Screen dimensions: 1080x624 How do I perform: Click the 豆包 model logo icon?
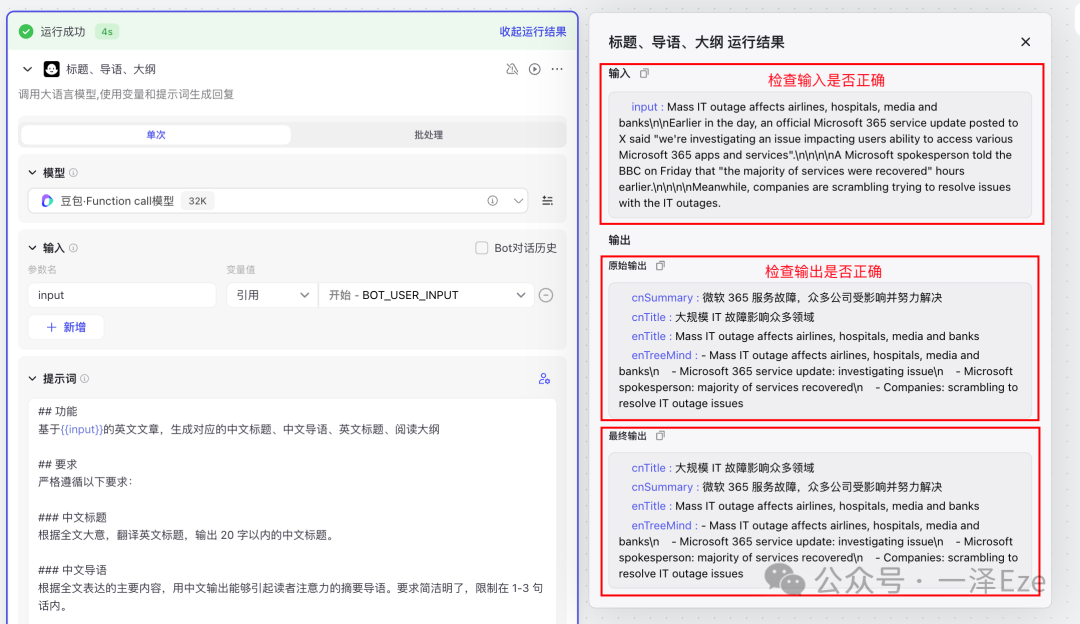[47, 200]
